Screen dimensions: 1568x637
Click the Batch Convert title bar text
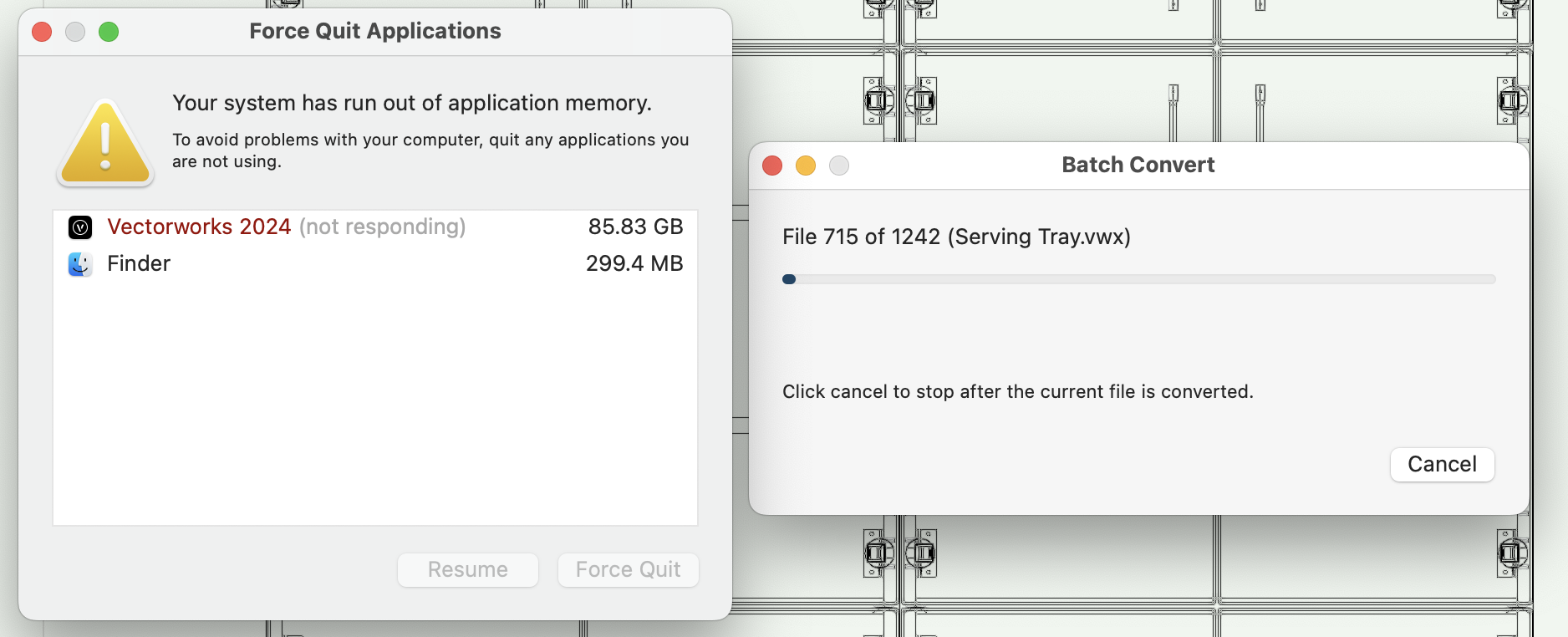(1138, 166)
